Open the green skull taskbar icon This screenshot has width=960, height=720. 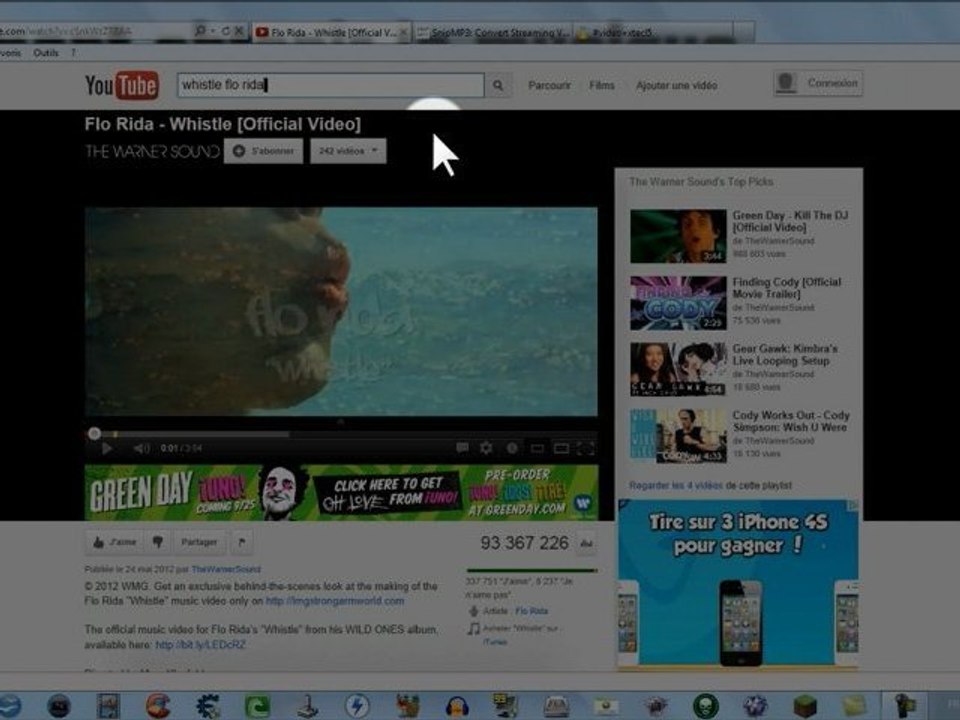705,705
